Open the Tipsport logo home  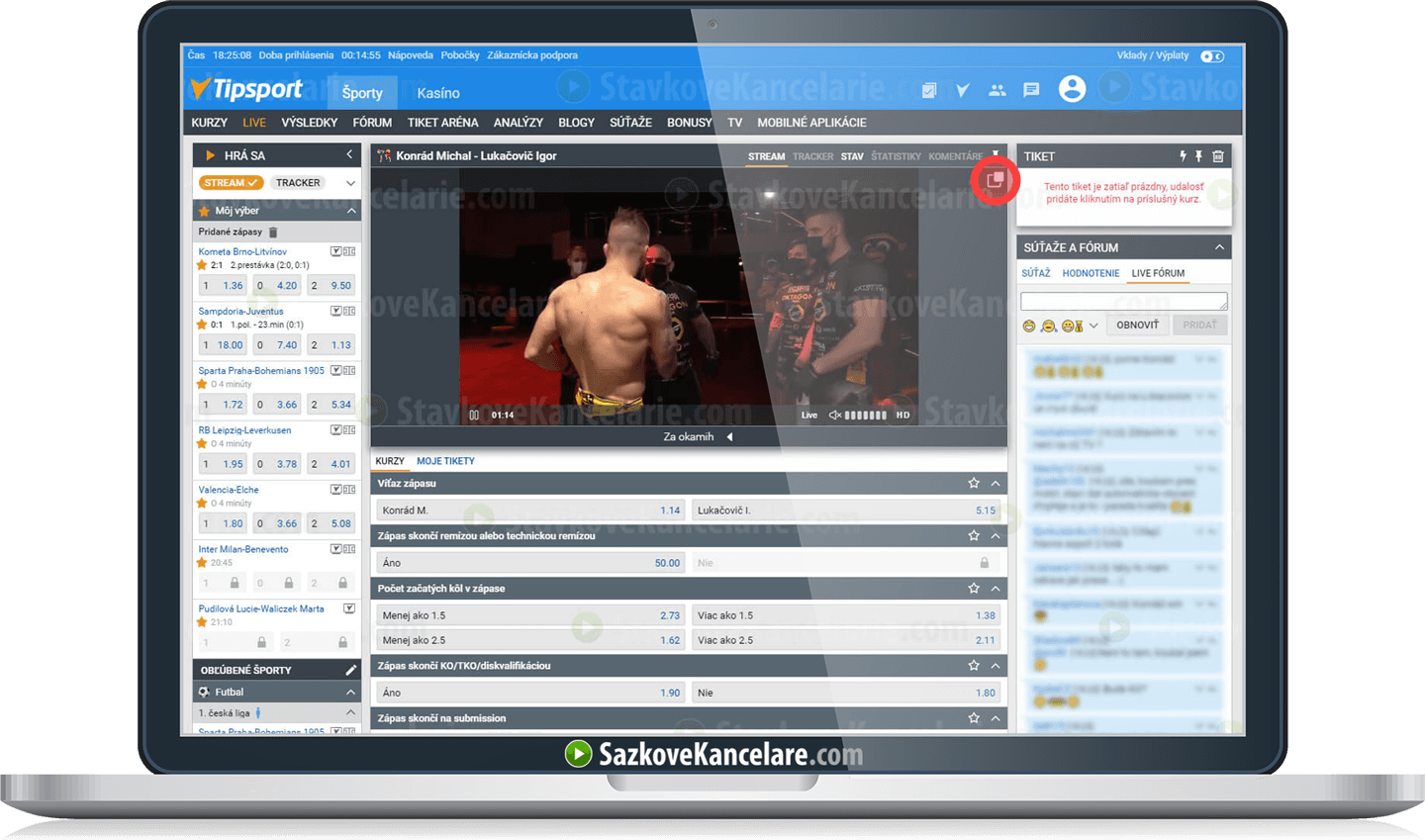(246, 90)
